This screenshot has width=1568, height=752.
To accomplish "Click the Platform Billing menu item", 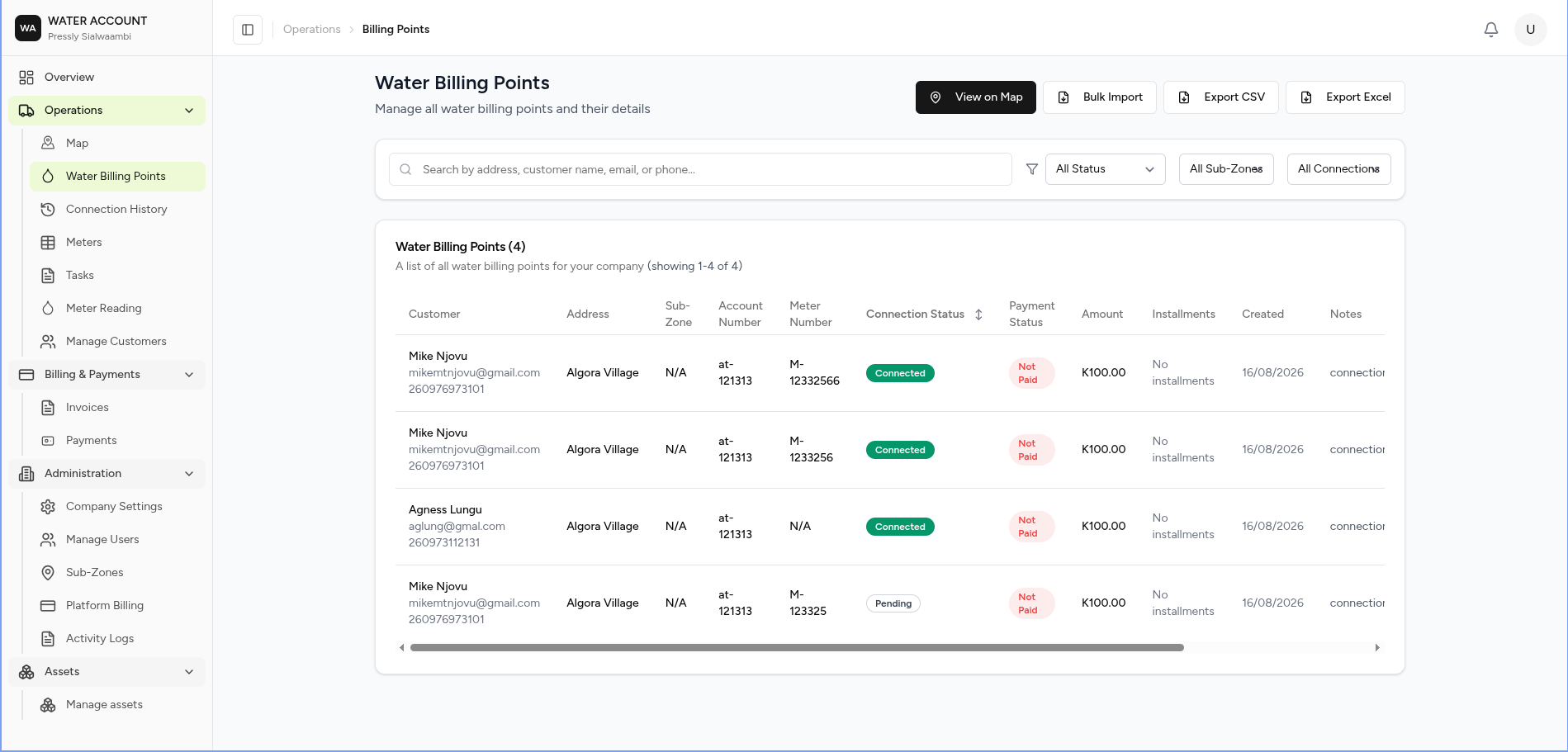I will 117,606.
